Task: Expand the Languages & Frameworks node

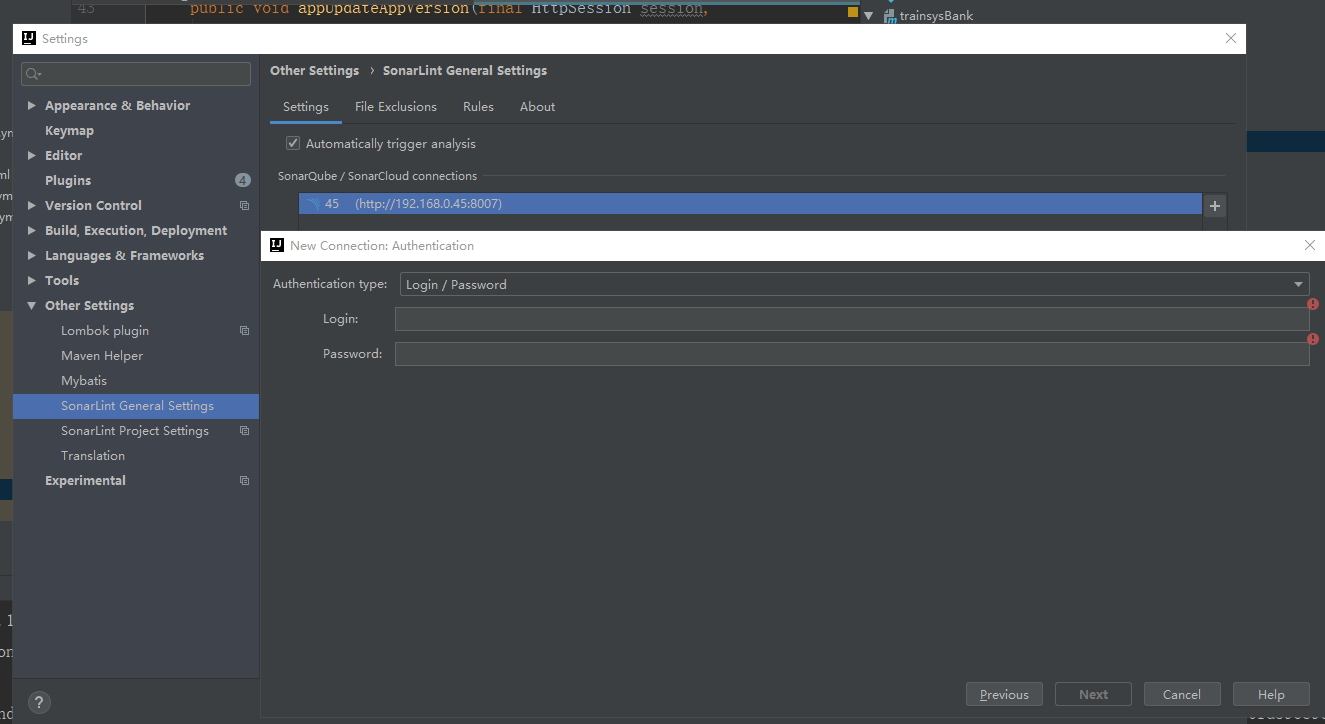Action: [32, 256]
